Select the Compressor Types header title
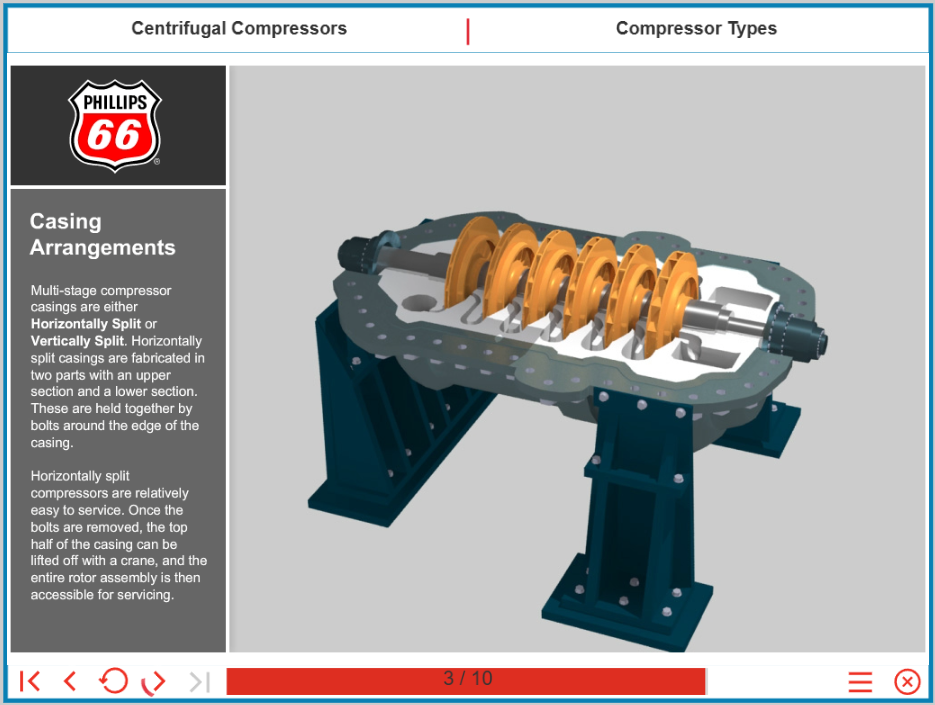This screenshot has width=935, height=705. pyautogui.click(x=696, y=29)
